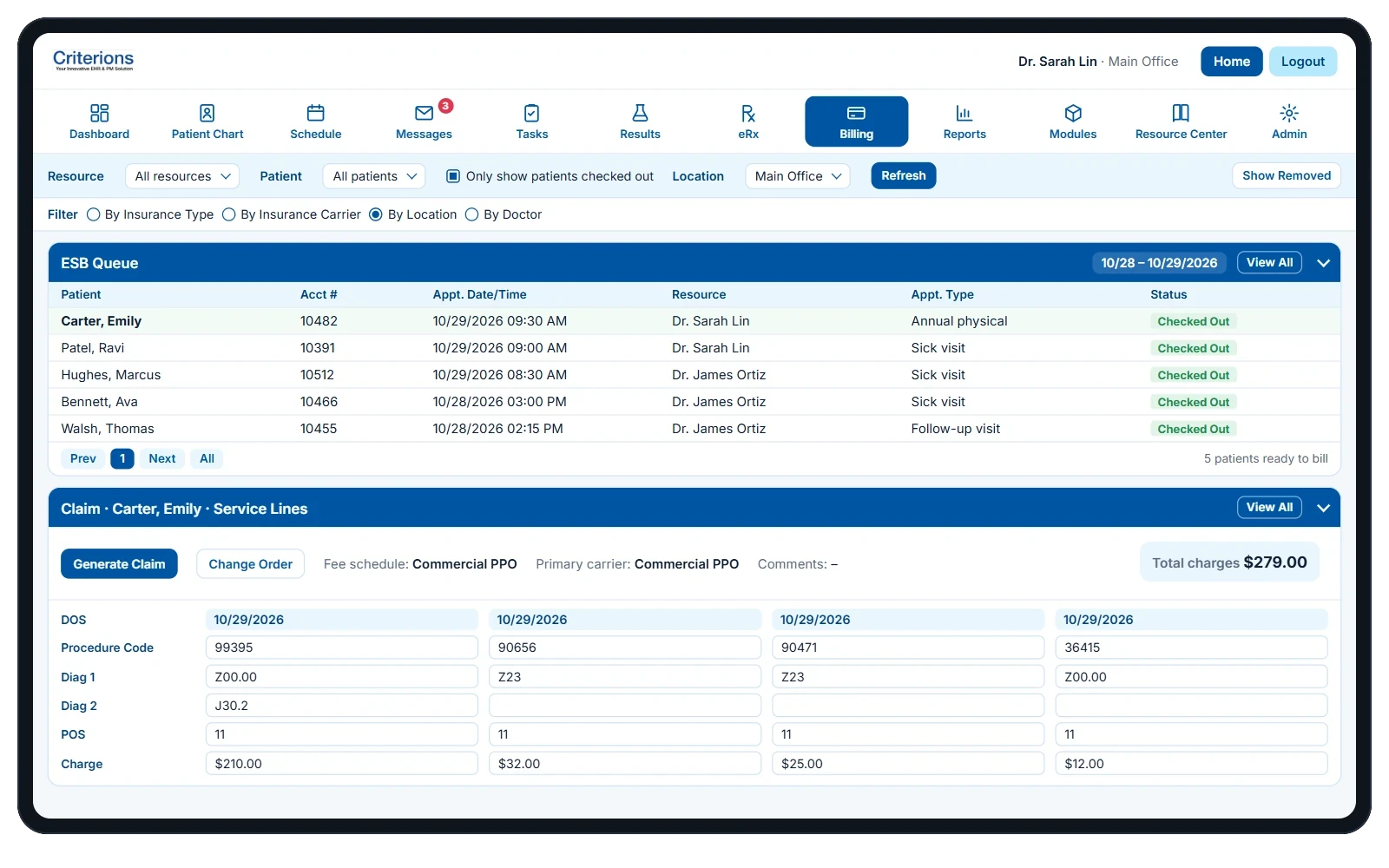Sort by the Appt. Date/Time column header

click(x=479, y=295)
